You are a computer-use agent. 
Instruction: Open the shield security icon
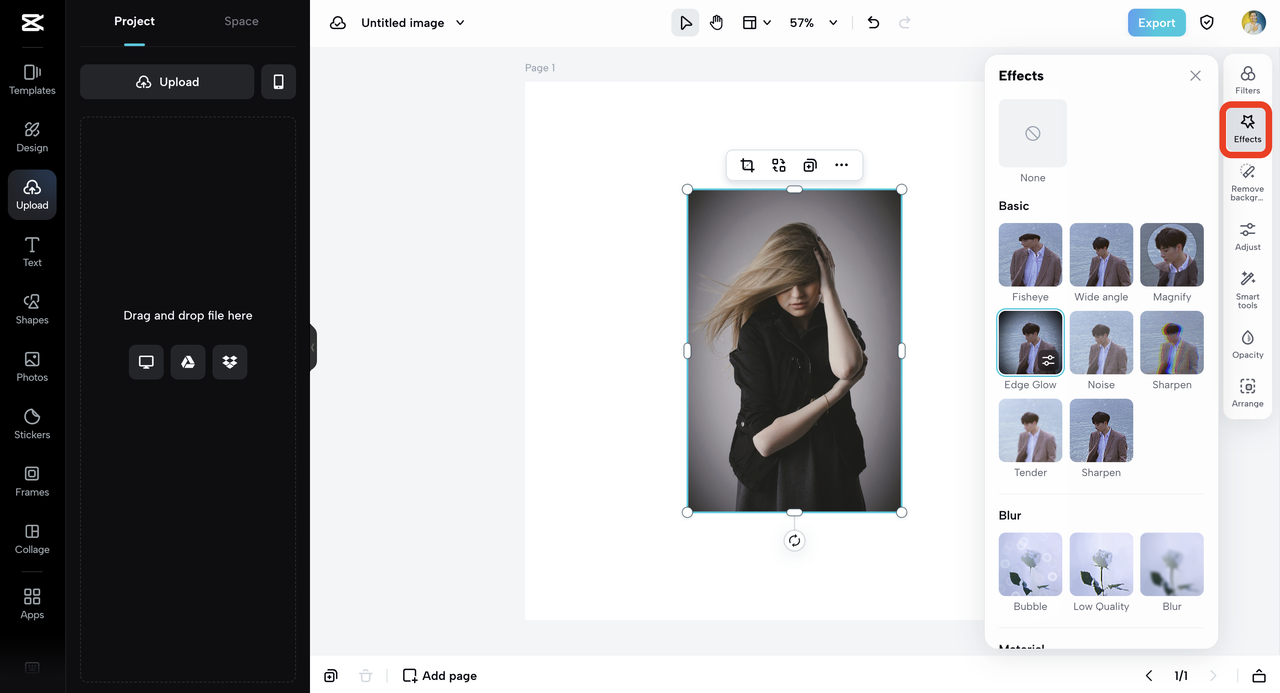coord(1207,23)
